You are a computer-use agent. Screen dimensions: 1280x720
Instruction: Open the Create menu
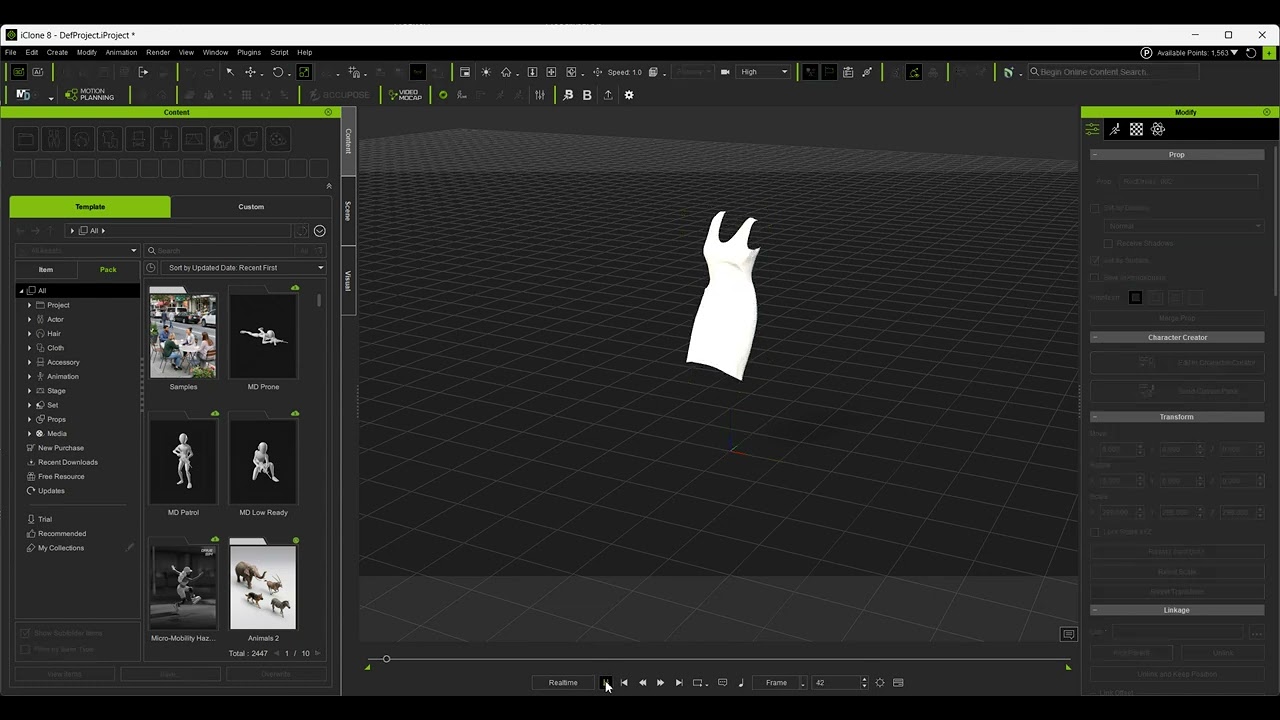[57, 52]
